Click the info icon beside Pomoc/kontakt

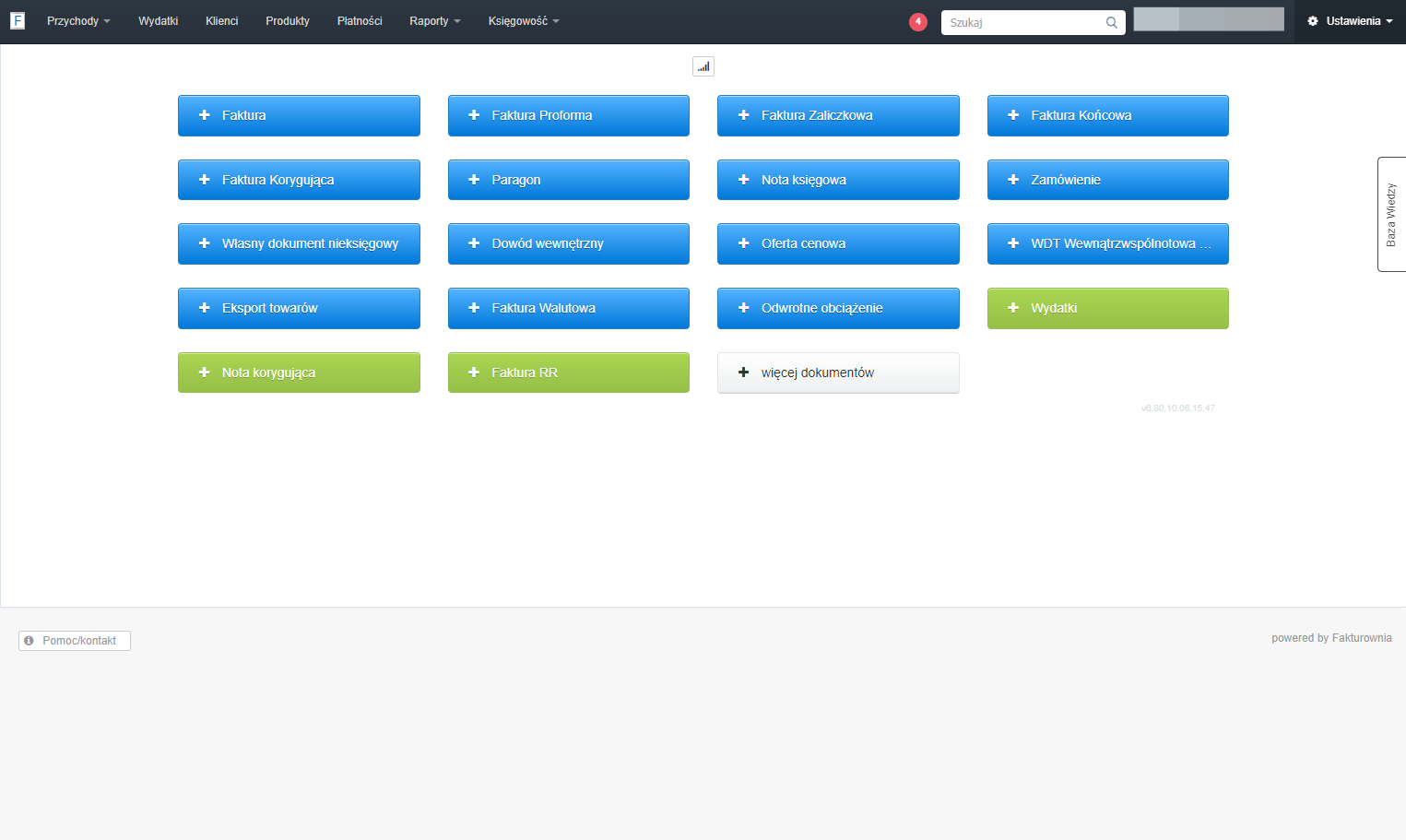click(29, 641)
